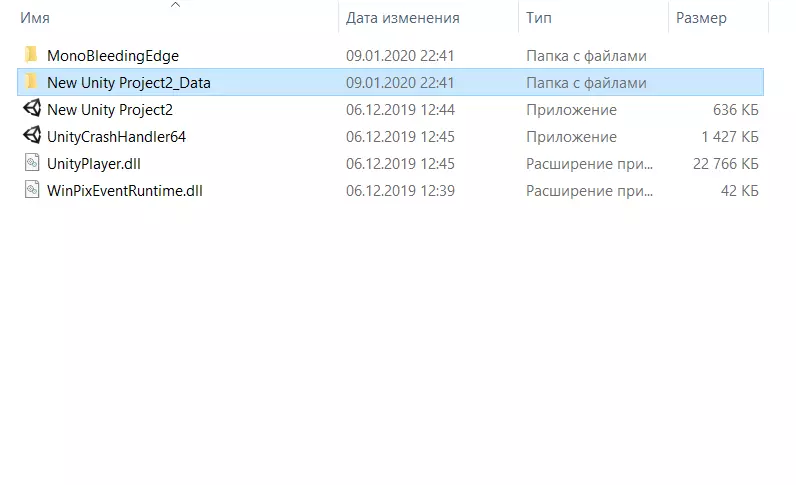The image size is (796, 485).
Task: Click the WinPixEventRuntime.dll file icon
Action: click(32, 189)
